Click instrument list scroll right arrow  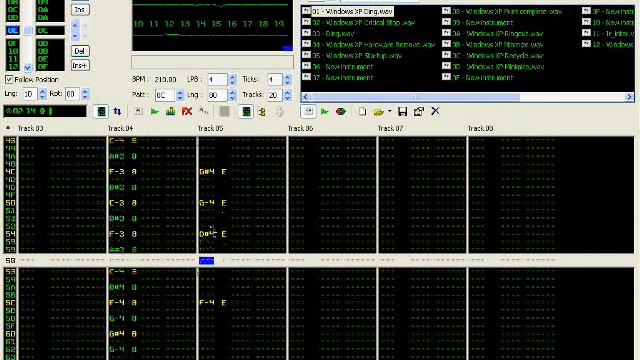click(629, 97)
